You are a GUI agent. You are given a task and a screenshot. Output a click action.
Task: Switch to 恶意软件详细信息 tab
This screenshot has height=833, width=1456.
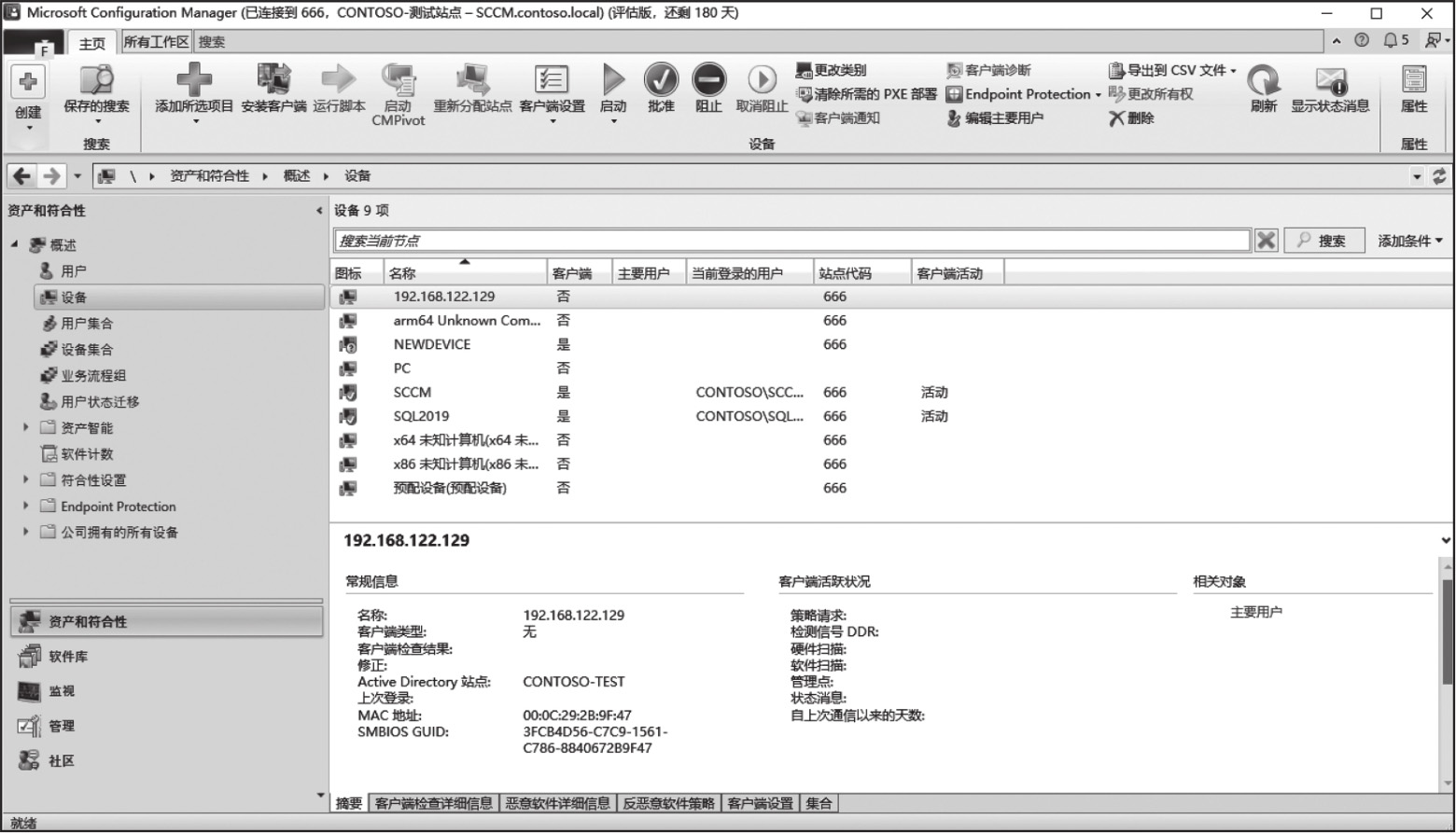pyautogui.click(x=558, y=803)
